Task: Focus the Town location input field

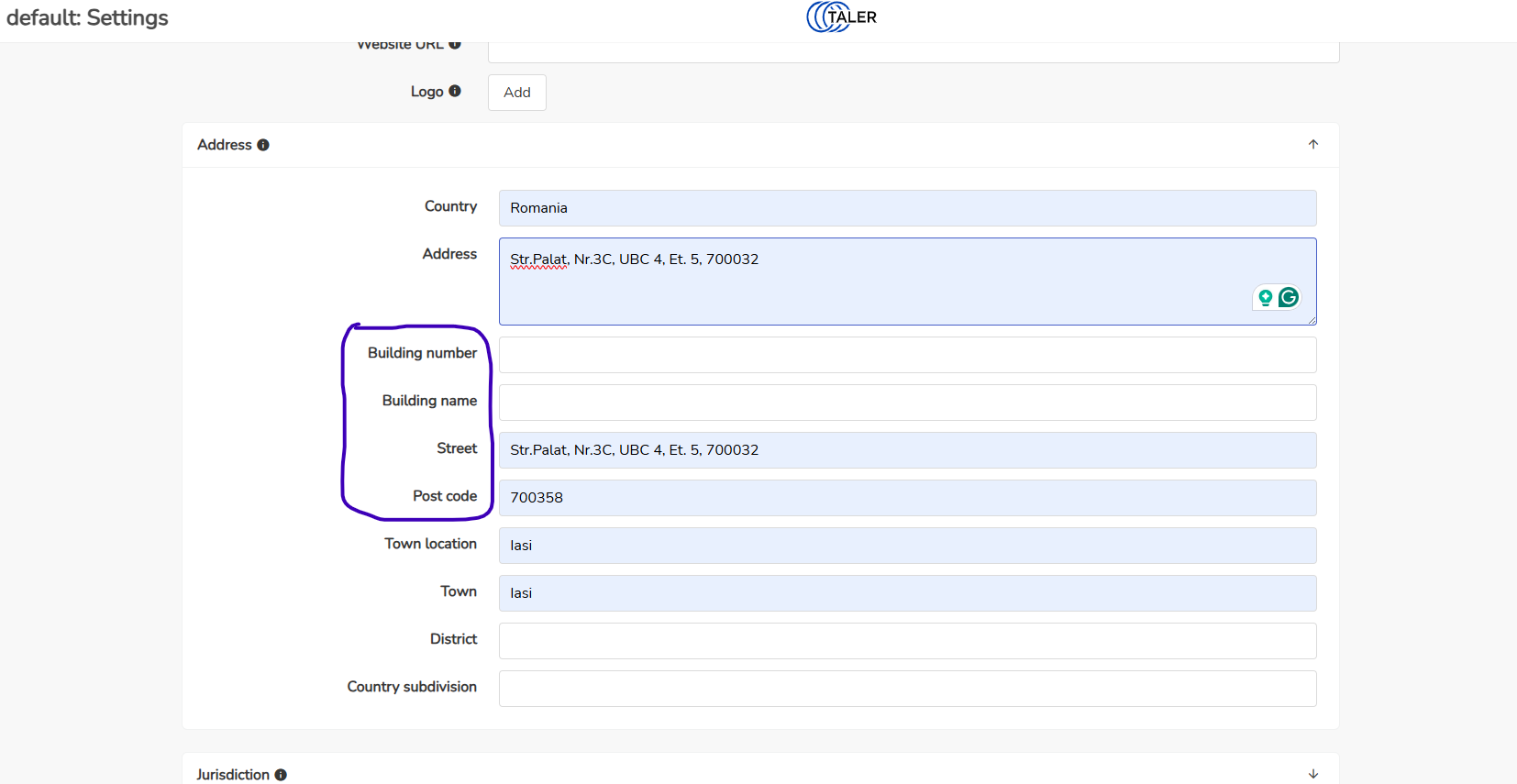Action: (907, 546)
